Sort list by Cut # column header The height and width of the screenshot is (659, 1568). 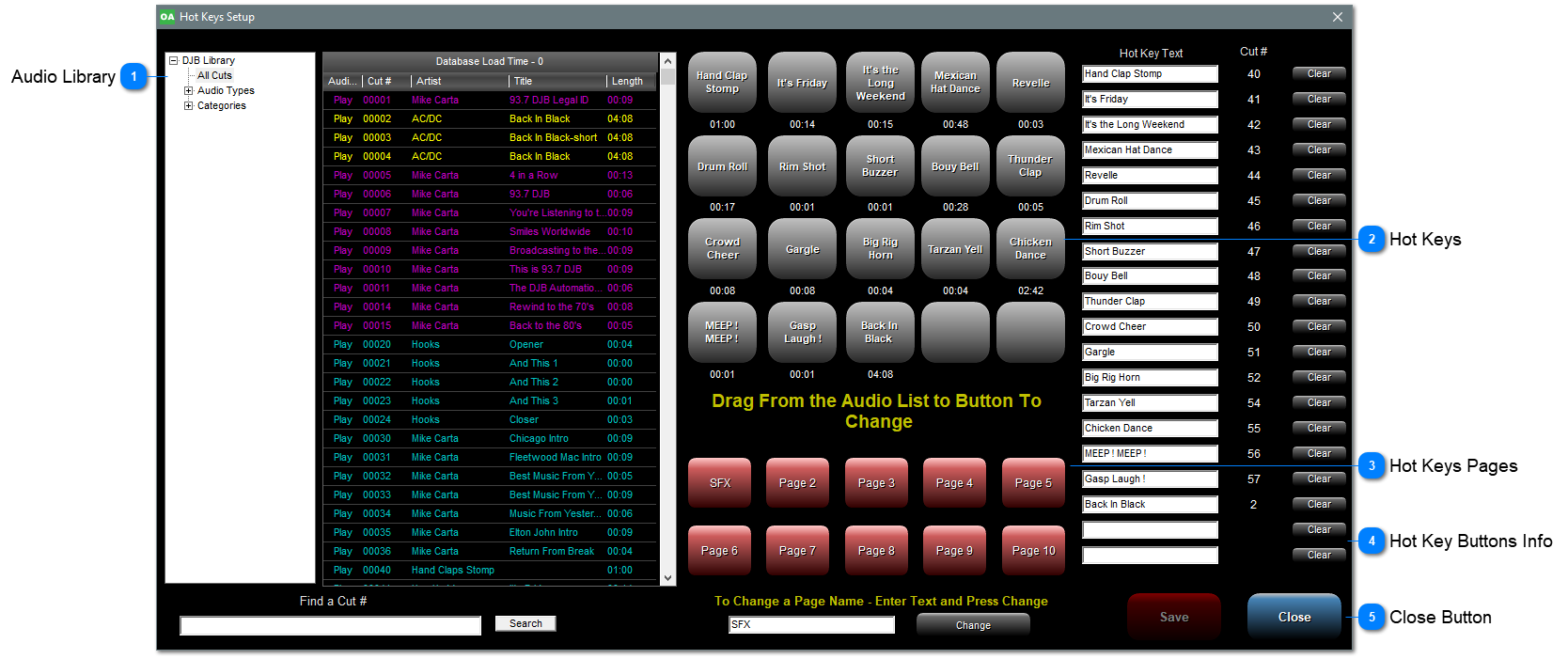pyautogui.click(x=385, y=81)
